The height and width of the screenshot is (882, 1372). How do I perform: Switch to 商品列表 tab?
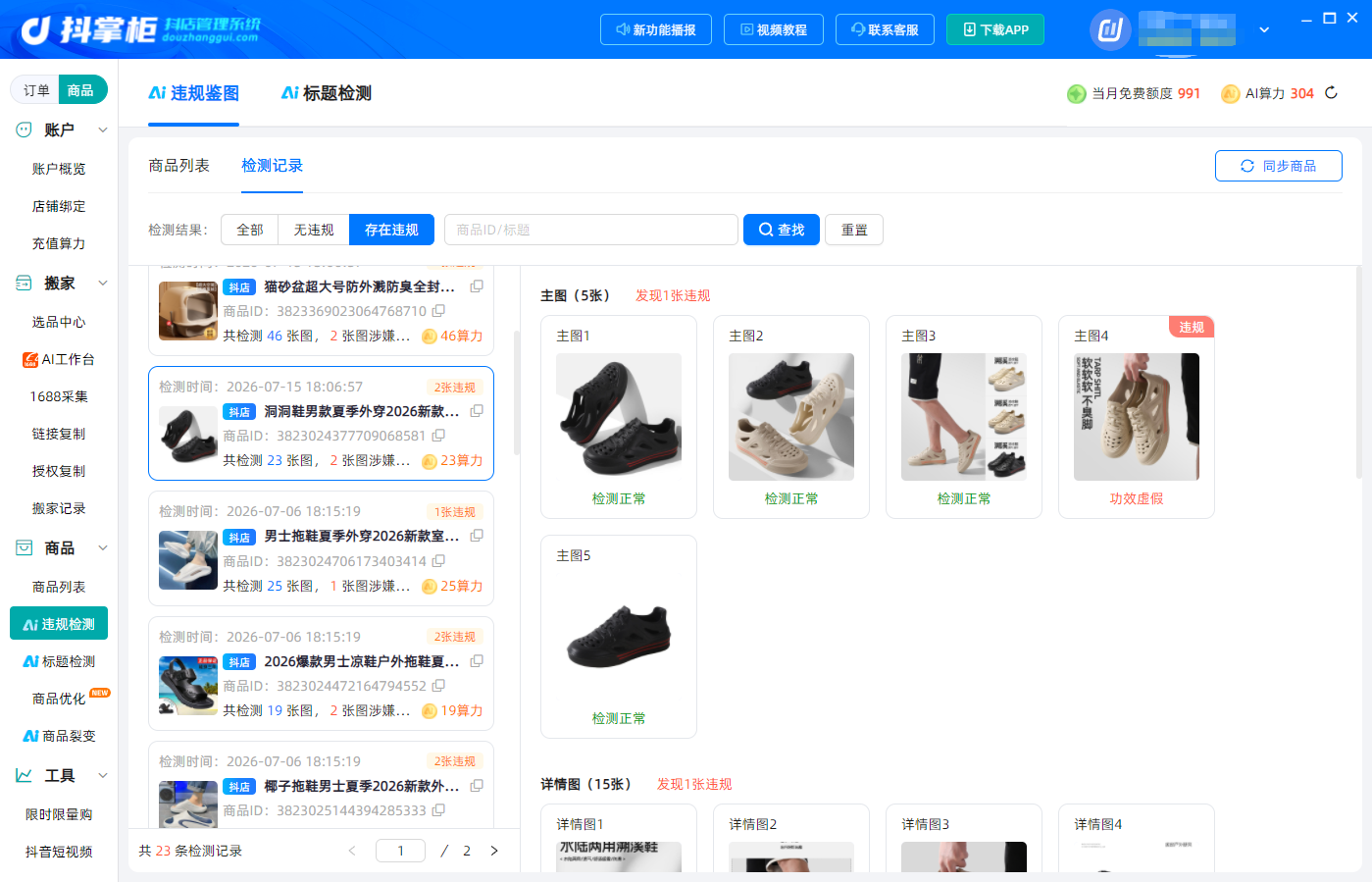tap(178, 166)
